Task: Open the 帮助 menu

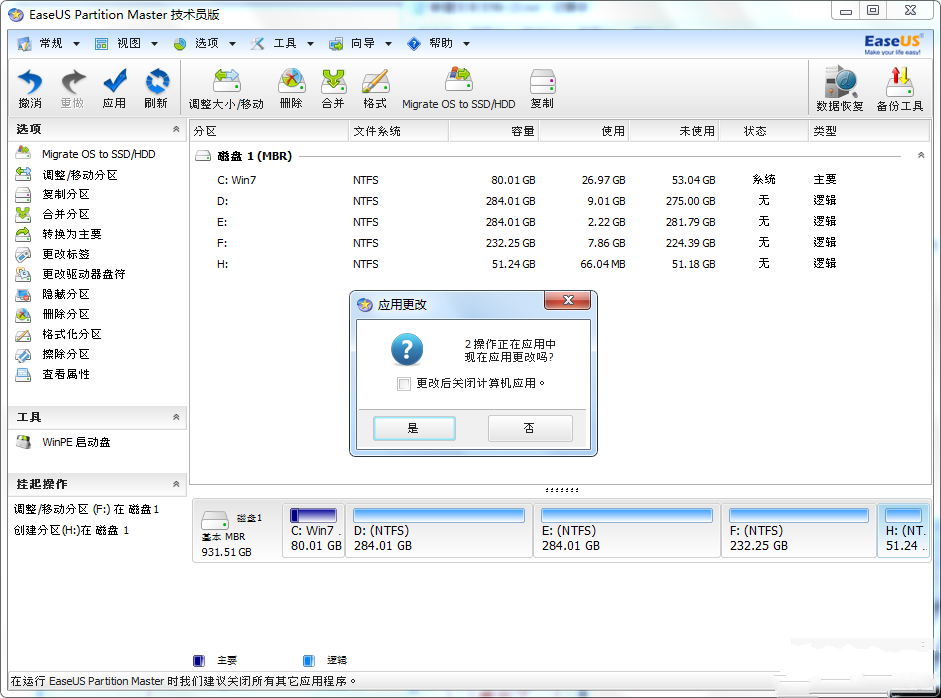Action: click(439, 43)
